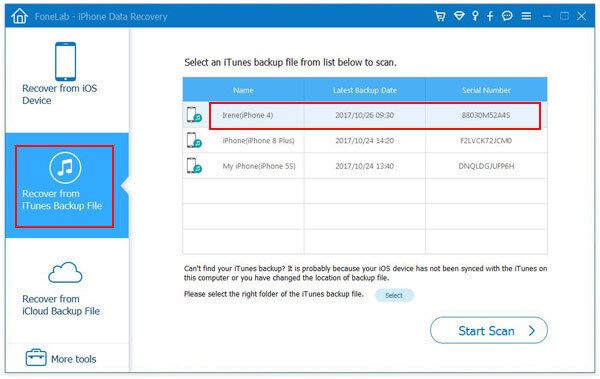
Task: Click the phone icon above Recover from iOS Device
Action: [x=65, y=61]
